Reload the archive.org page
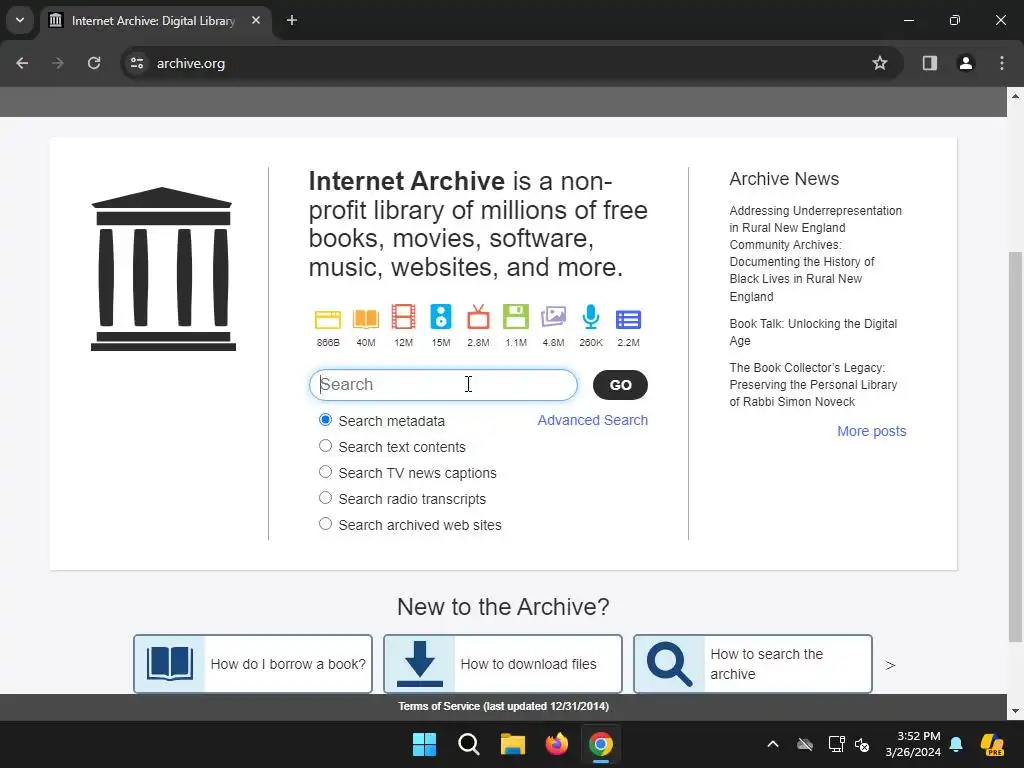This screenshot has height=768, width=1024. click(94, 63)
